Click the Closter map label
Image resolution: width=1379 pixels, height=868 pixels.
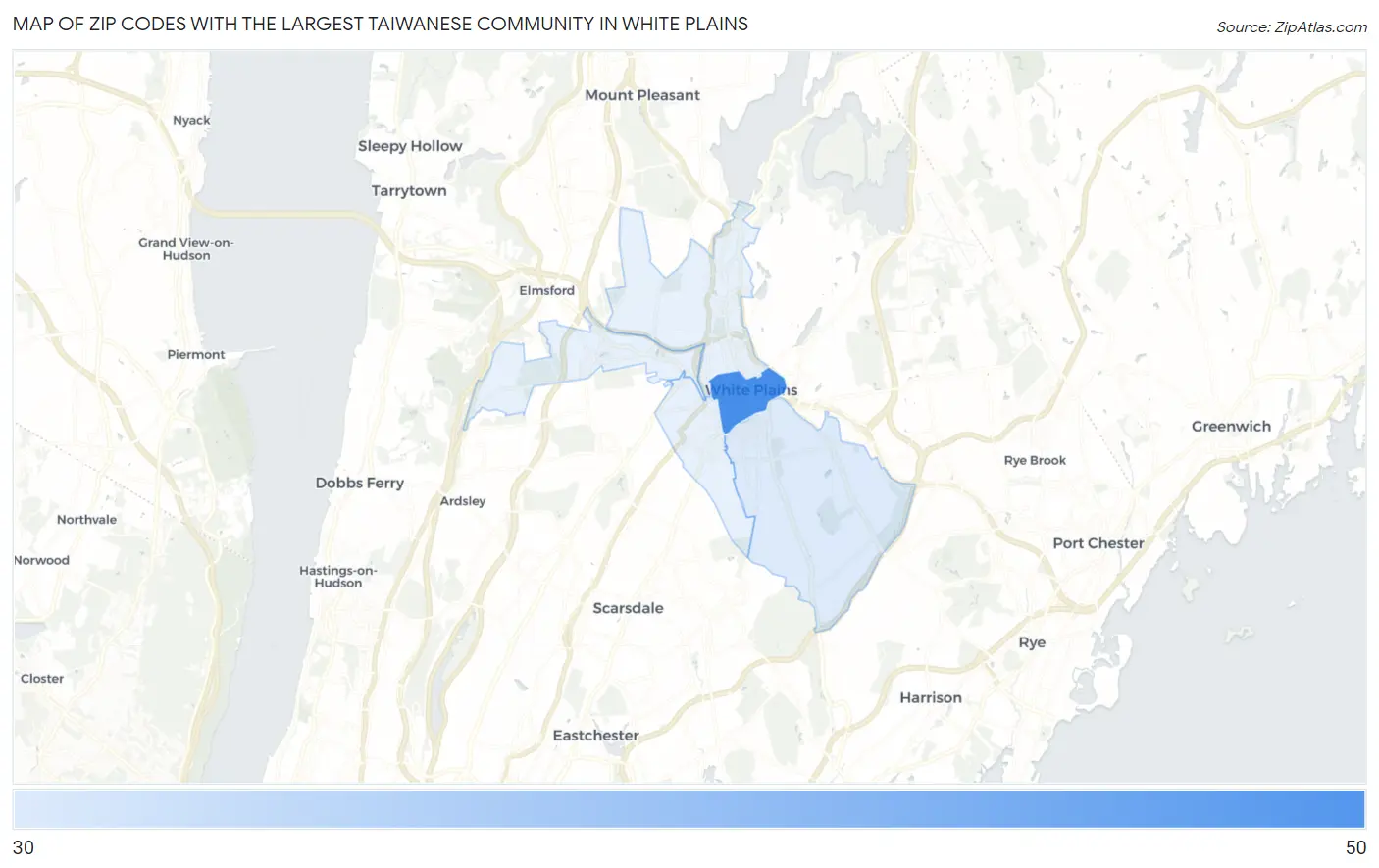[42, 679]
